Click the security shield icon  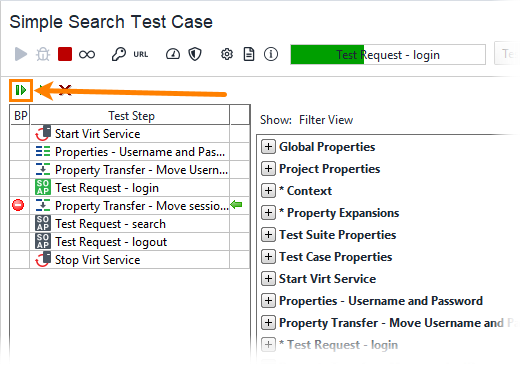(x=195, y=54)
